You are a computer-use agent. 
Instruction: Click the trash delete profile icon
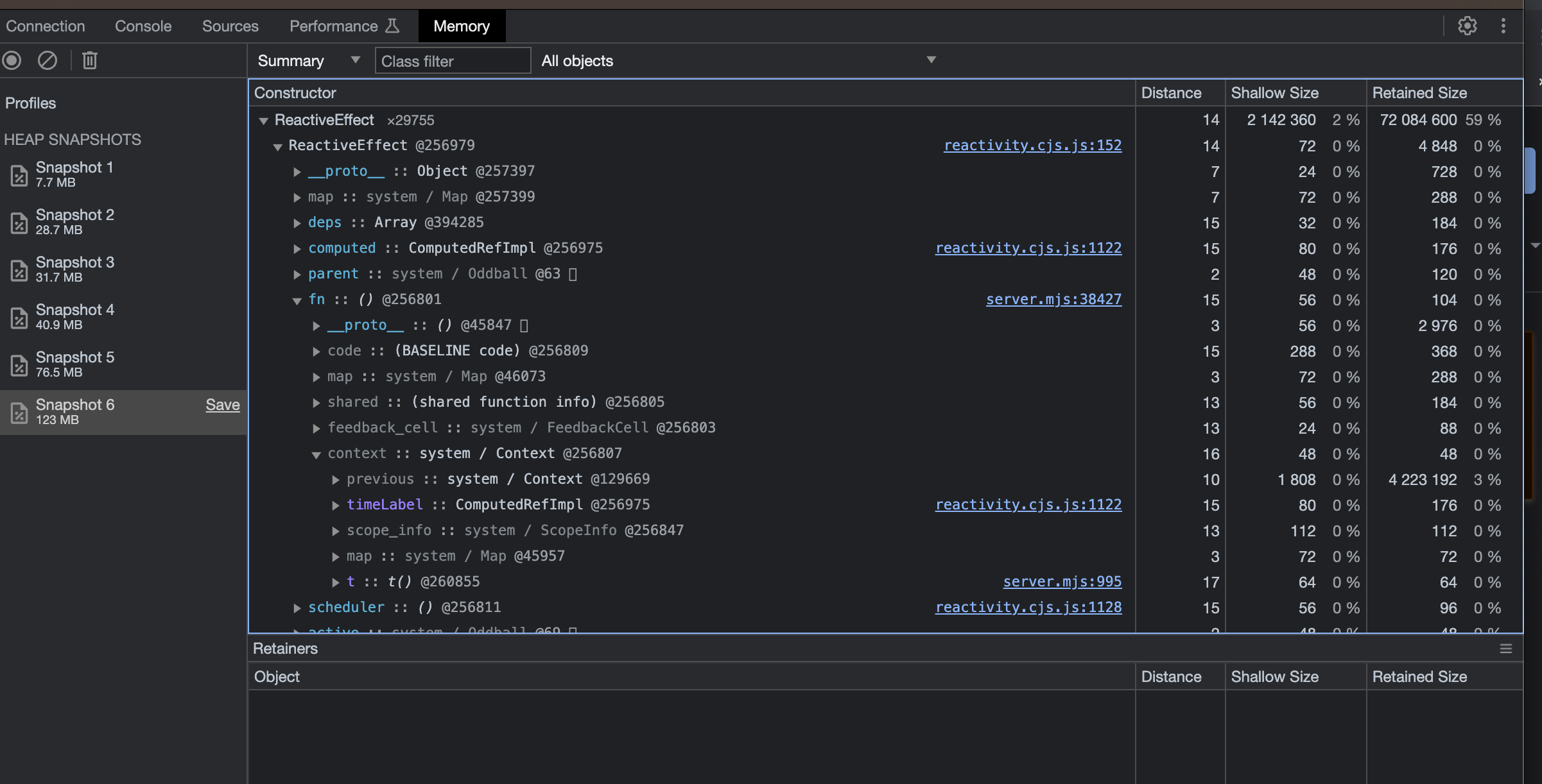(x=90, y=60)
